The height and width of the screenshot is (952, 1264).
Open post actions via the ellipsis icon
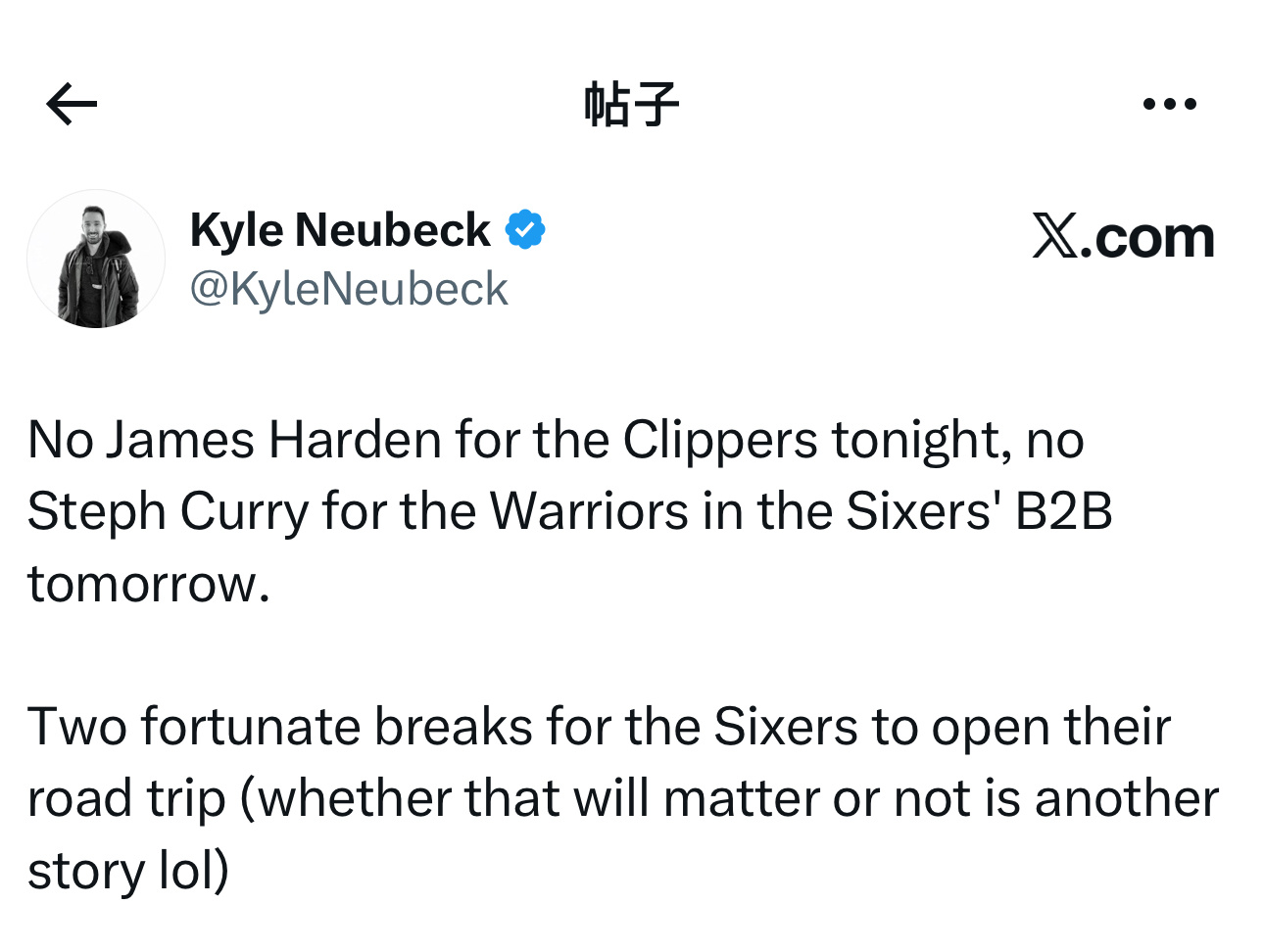pos(1169,103)
